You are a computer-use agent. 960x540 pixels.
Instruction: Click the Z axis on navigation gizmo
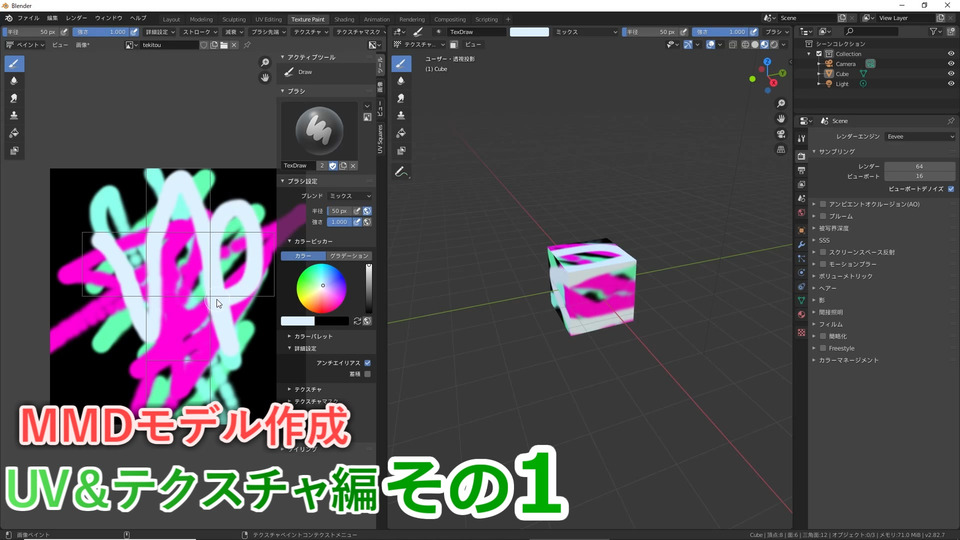point(767,62)
